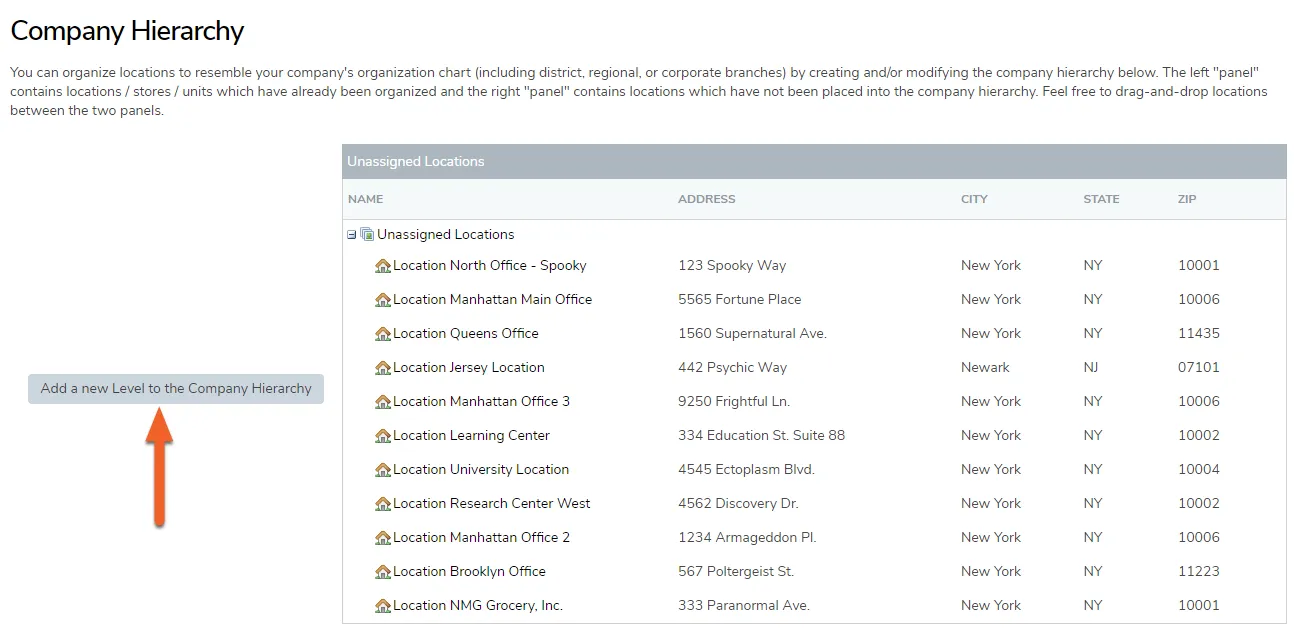Image resolution: width=1294 pixels, height=629 pixels.
Task: Click the state cell NJ
Action: [x=1091, y=368]
